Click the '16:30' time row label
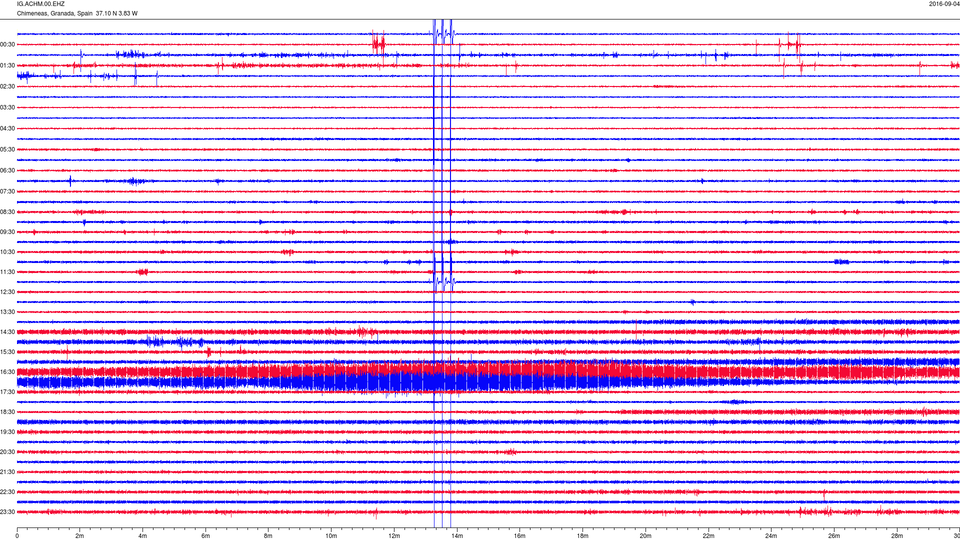The height and width of the screenshot is (540, 960). tap(7, 372)
